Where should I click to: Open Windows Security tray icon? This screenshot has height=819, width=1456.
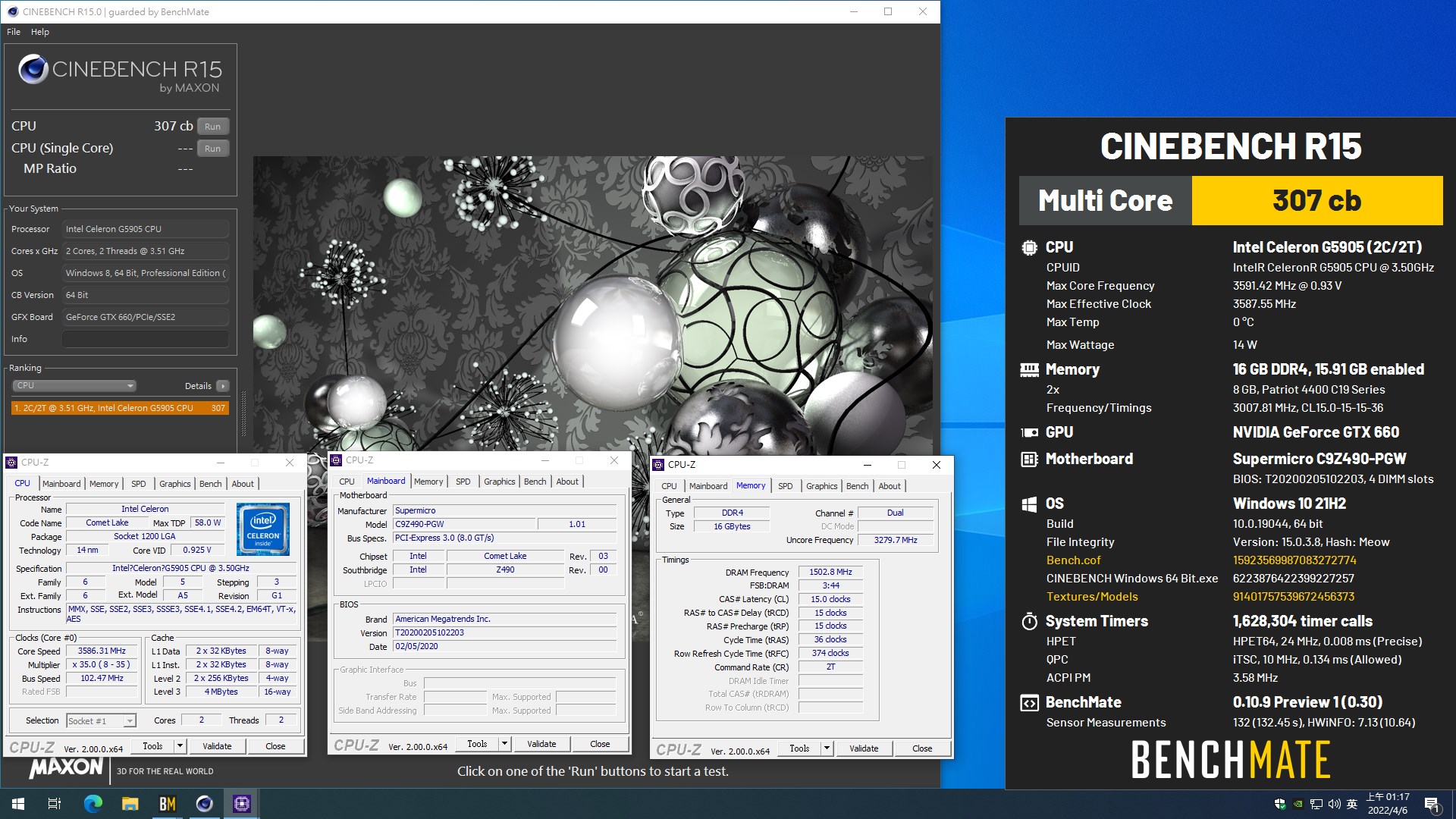[1280, 804]
